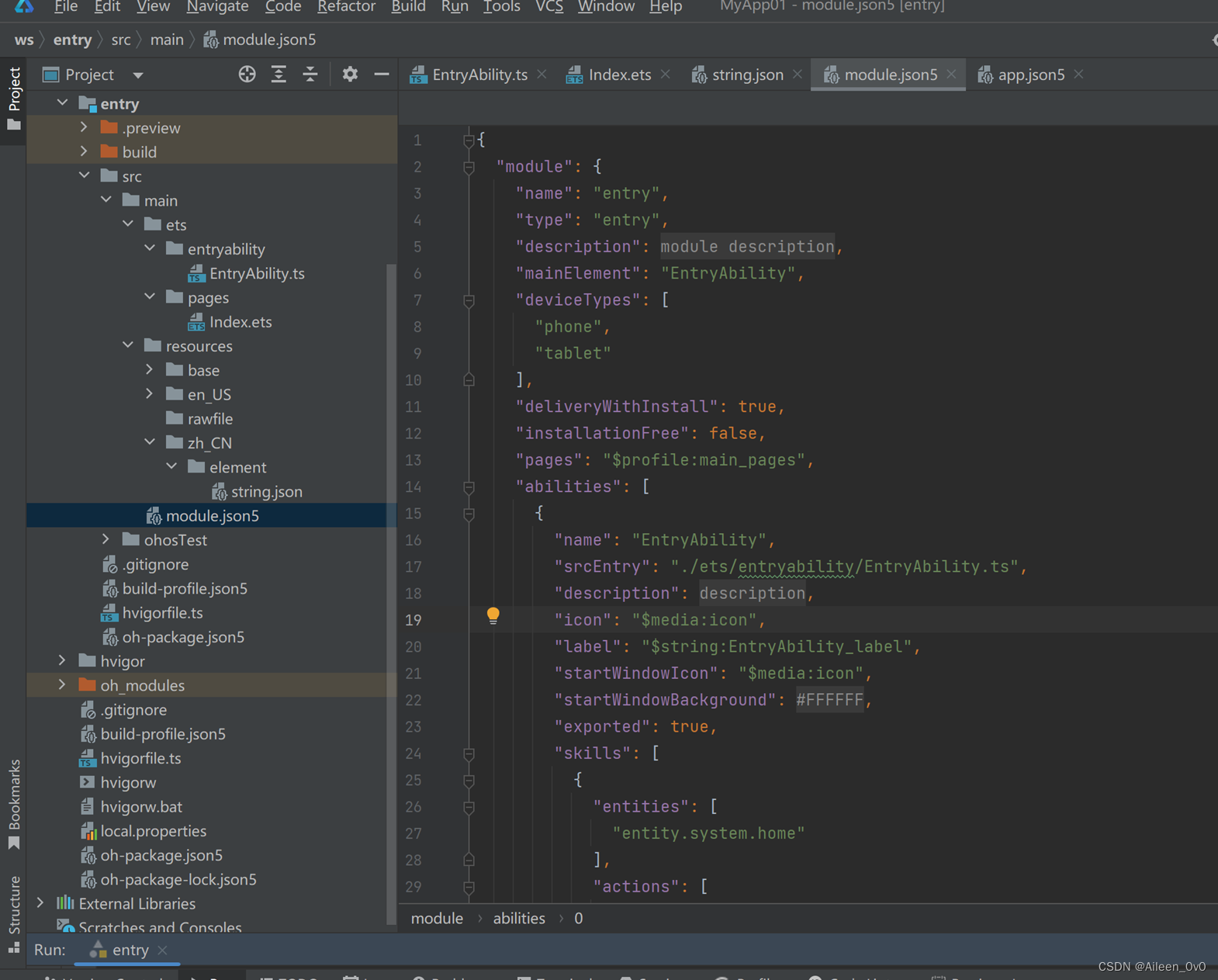Open the Bookmarks side tool window
Screen dimensions: 1218x980
(x=14, y=803)
